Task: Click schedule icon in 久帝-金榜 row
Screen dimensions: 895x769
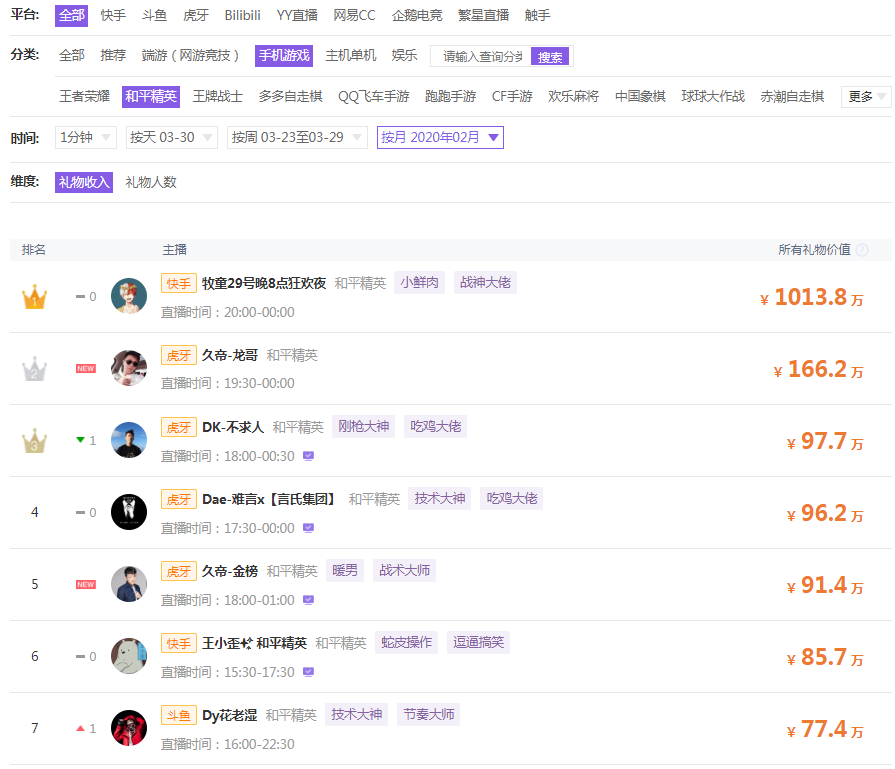Action: 308,599
